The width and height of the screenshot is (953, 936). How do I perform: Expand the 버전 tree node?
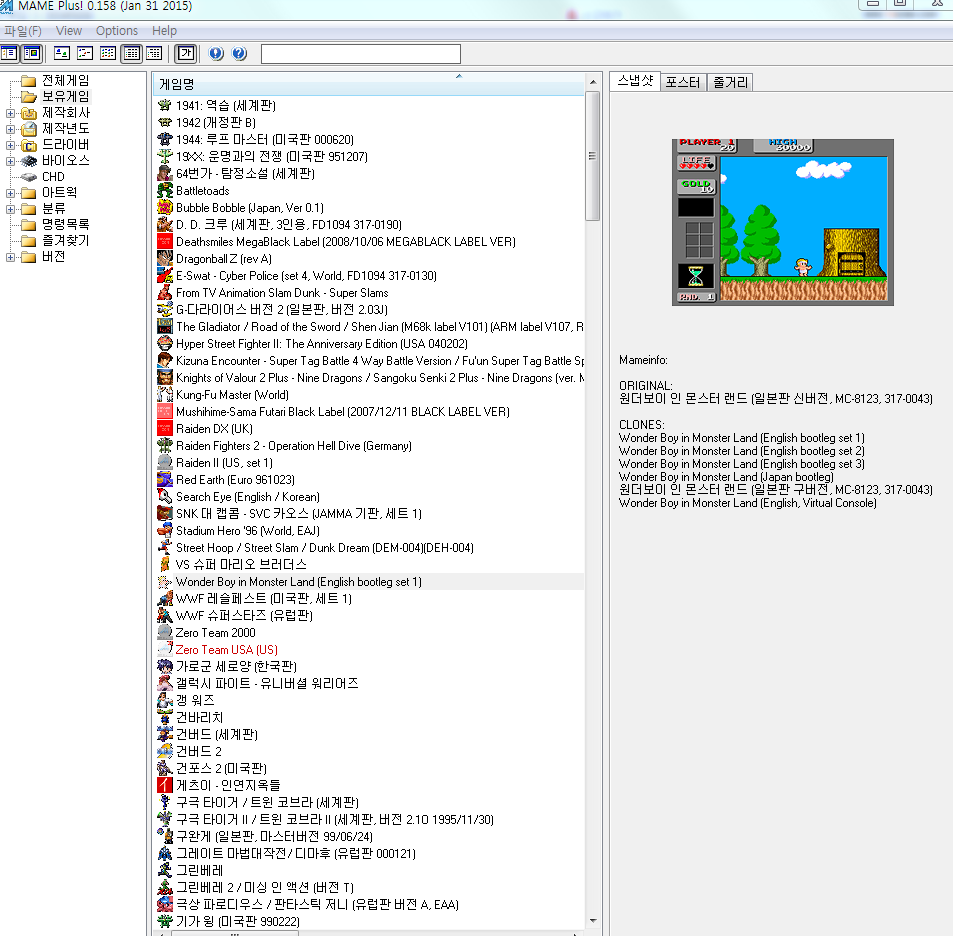point(10,257)
